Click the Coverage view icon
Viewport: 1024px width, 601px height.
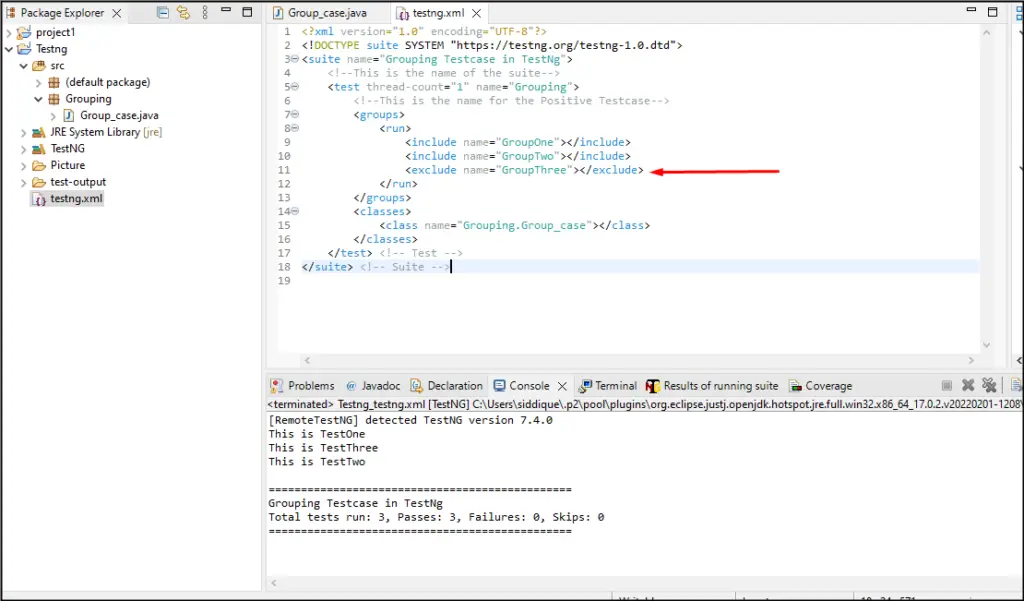tap(795, 386)
